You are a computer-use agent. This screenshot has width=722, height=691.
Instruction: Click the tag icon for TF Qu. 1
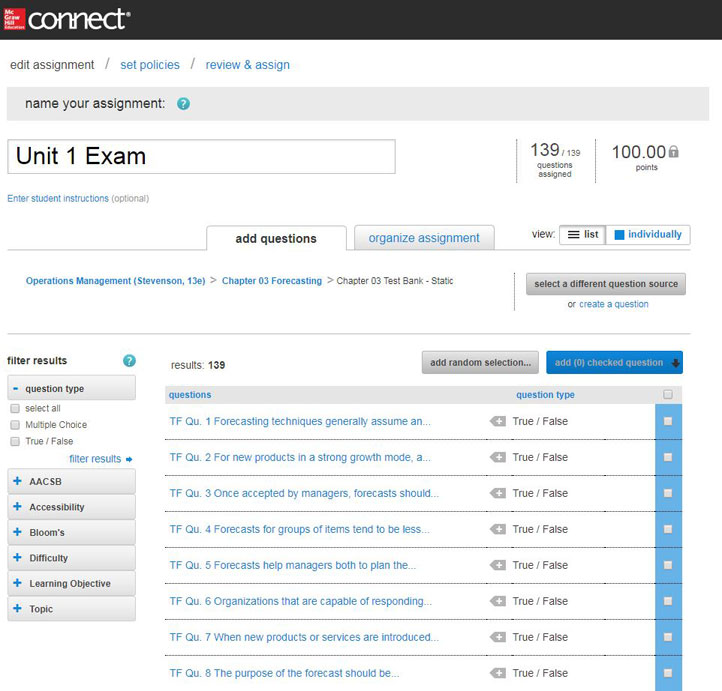(497, 422)
